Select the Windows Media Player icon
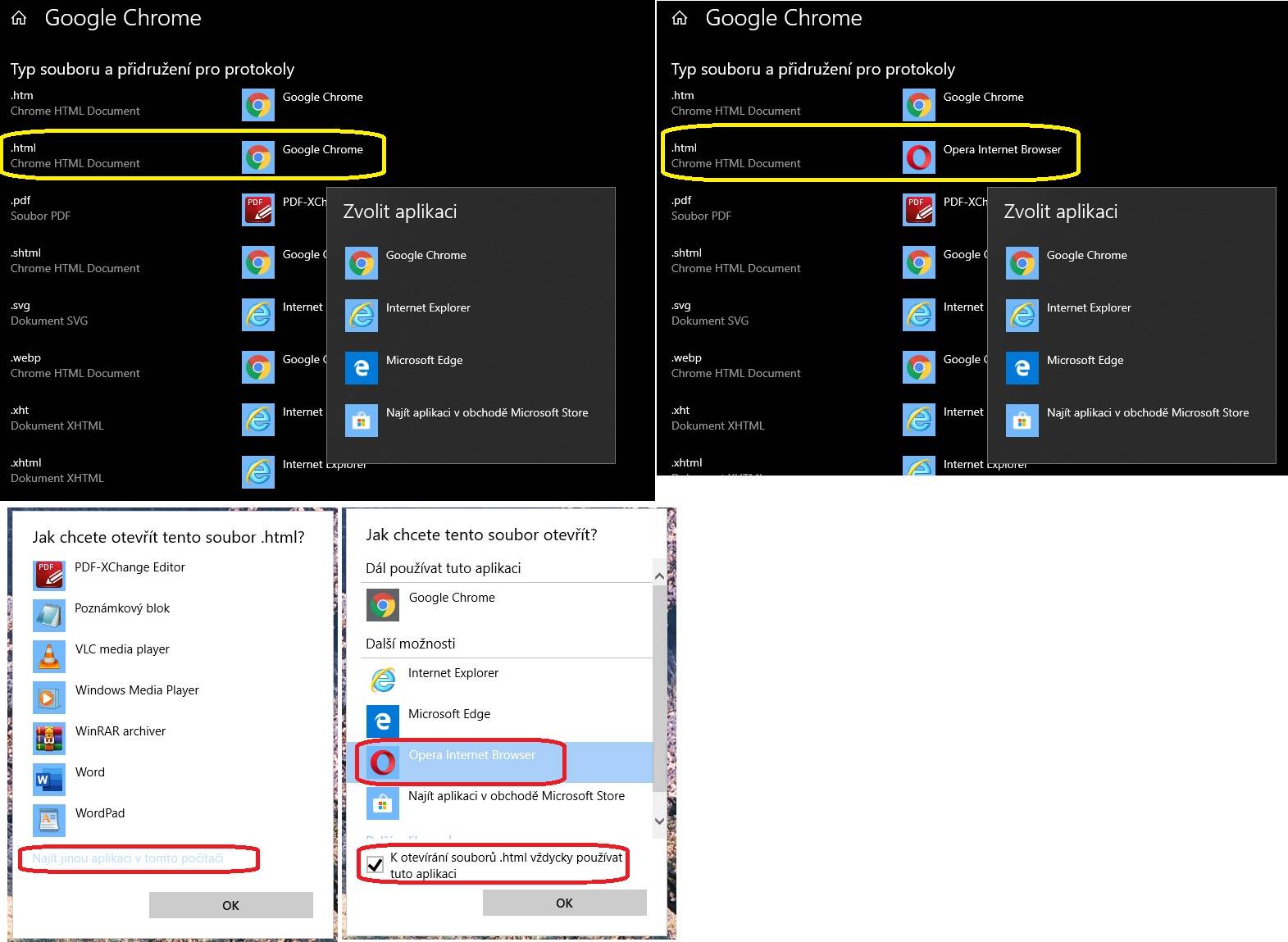 point(49,698)
